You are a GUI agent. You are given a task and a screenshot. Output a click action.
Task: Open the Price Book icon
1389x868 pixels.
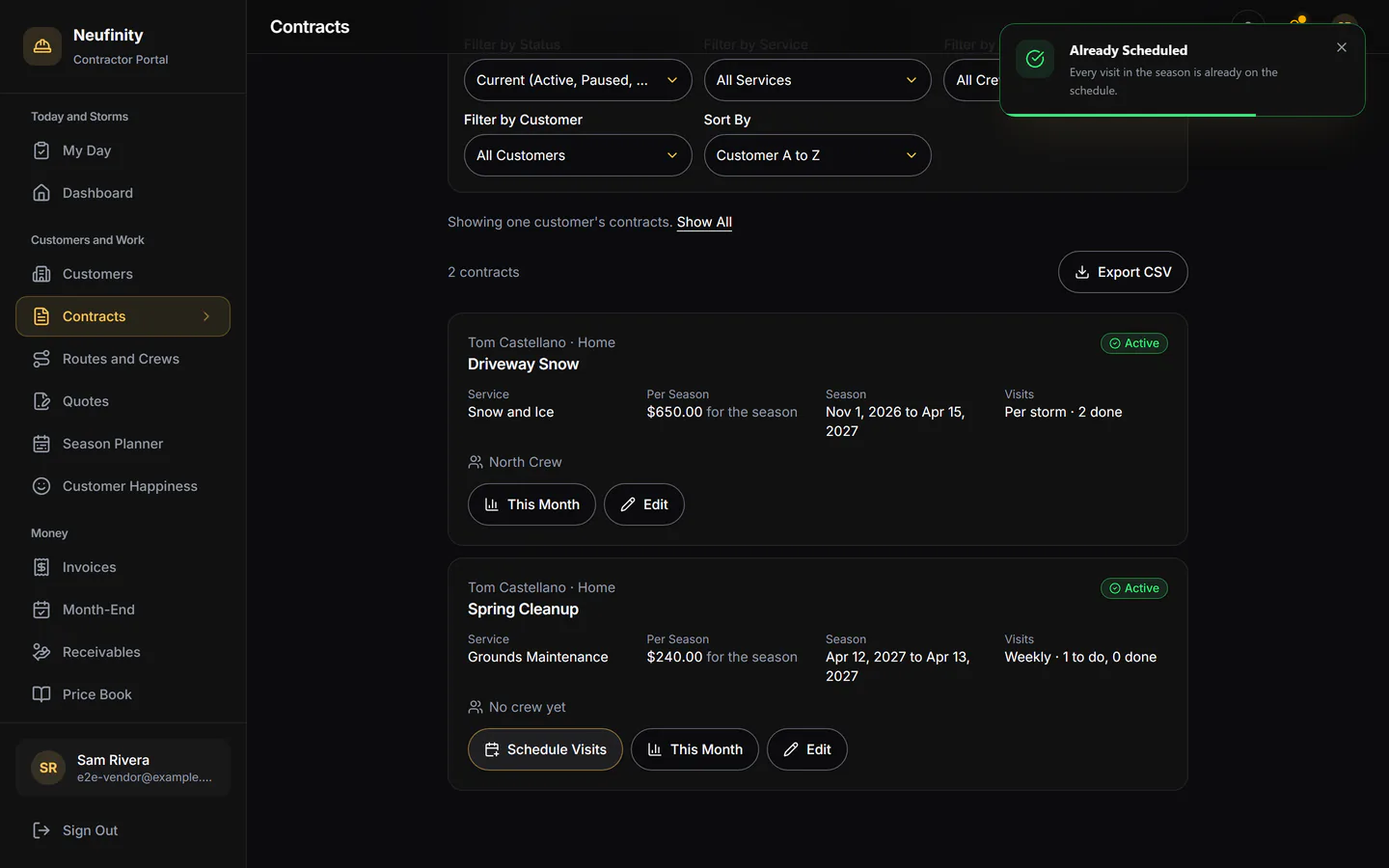point(41,694)
